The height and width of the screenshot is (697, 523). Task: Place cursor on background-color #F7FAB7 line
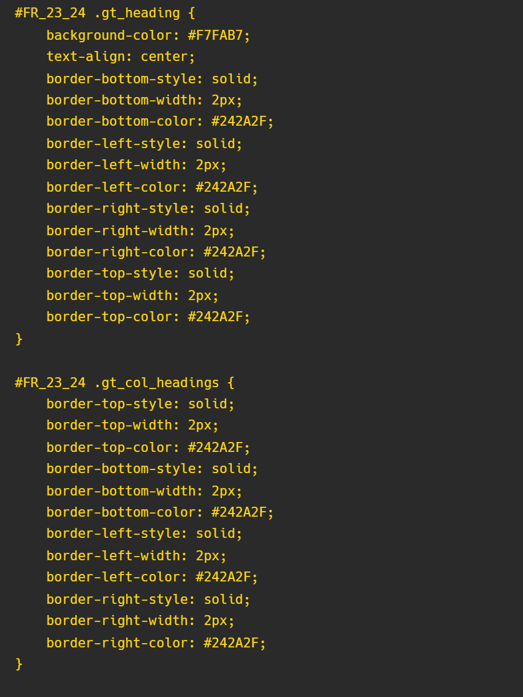(x=148, y=35)
